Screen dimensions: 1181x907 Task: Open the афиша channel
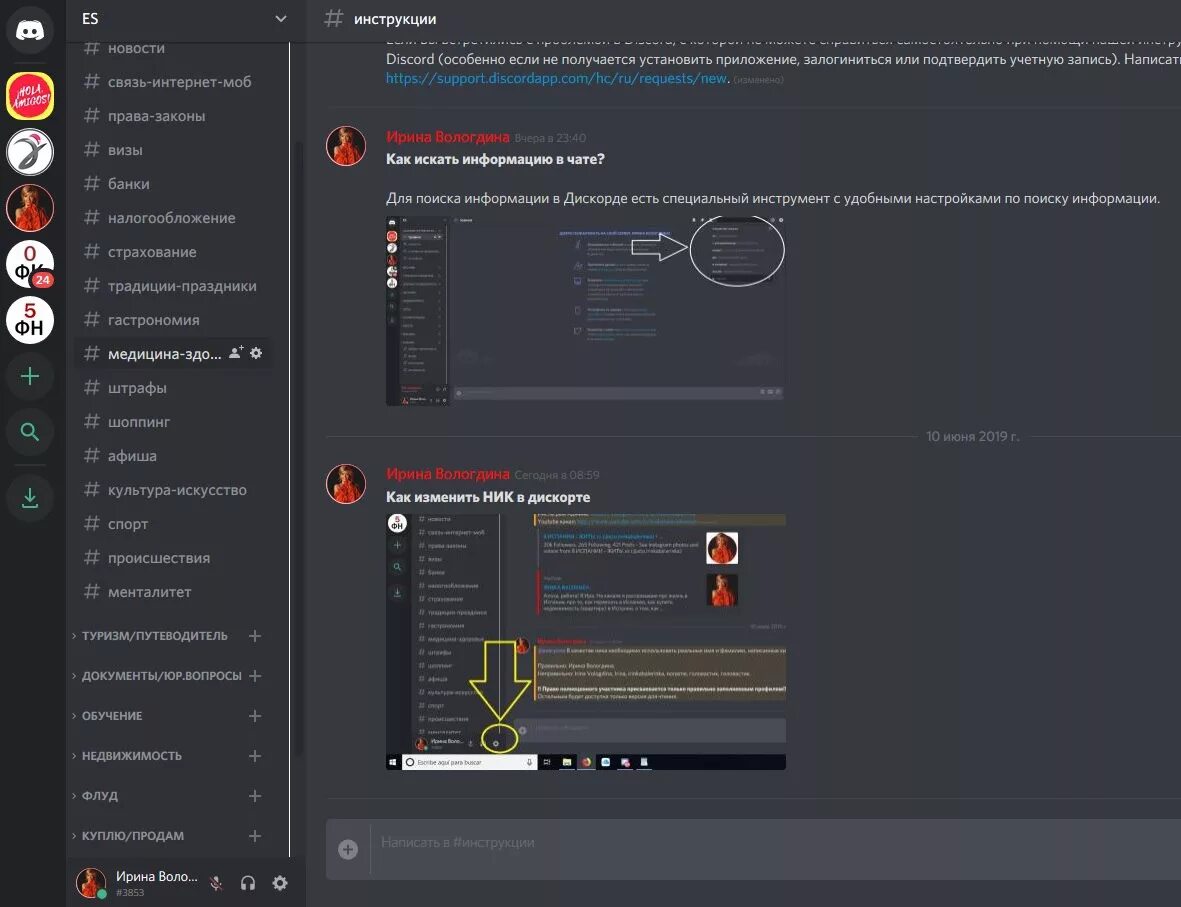(x=172, y=456)
